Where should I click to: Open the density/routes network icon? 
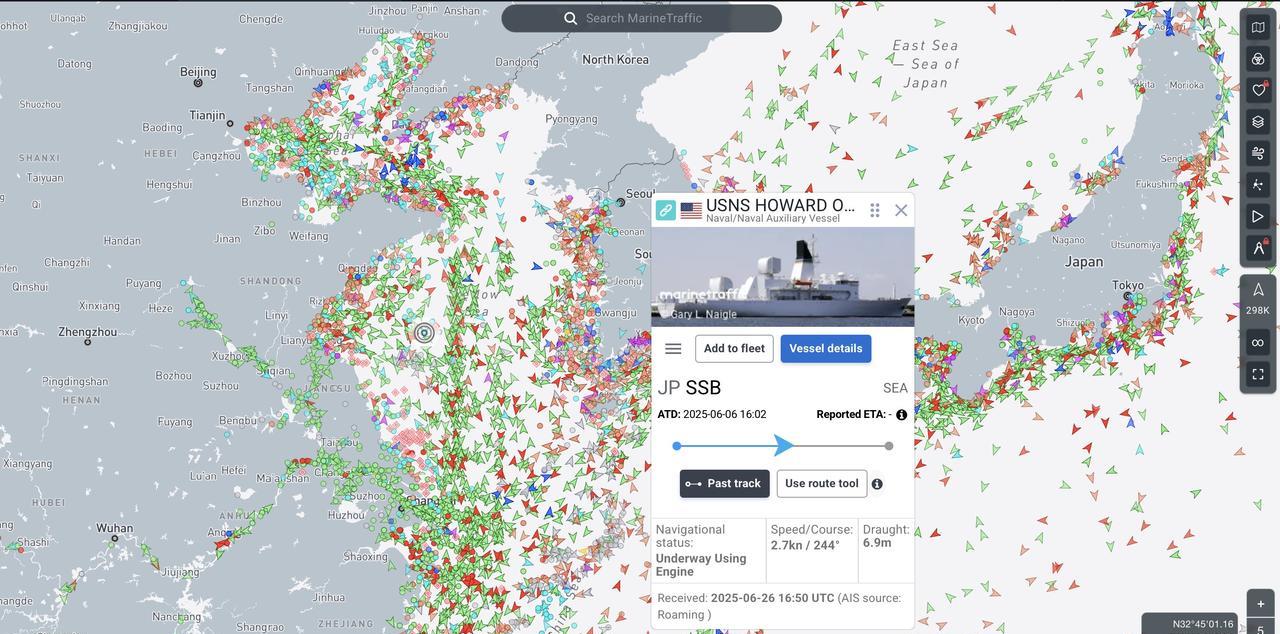(x=1258, y=185)
